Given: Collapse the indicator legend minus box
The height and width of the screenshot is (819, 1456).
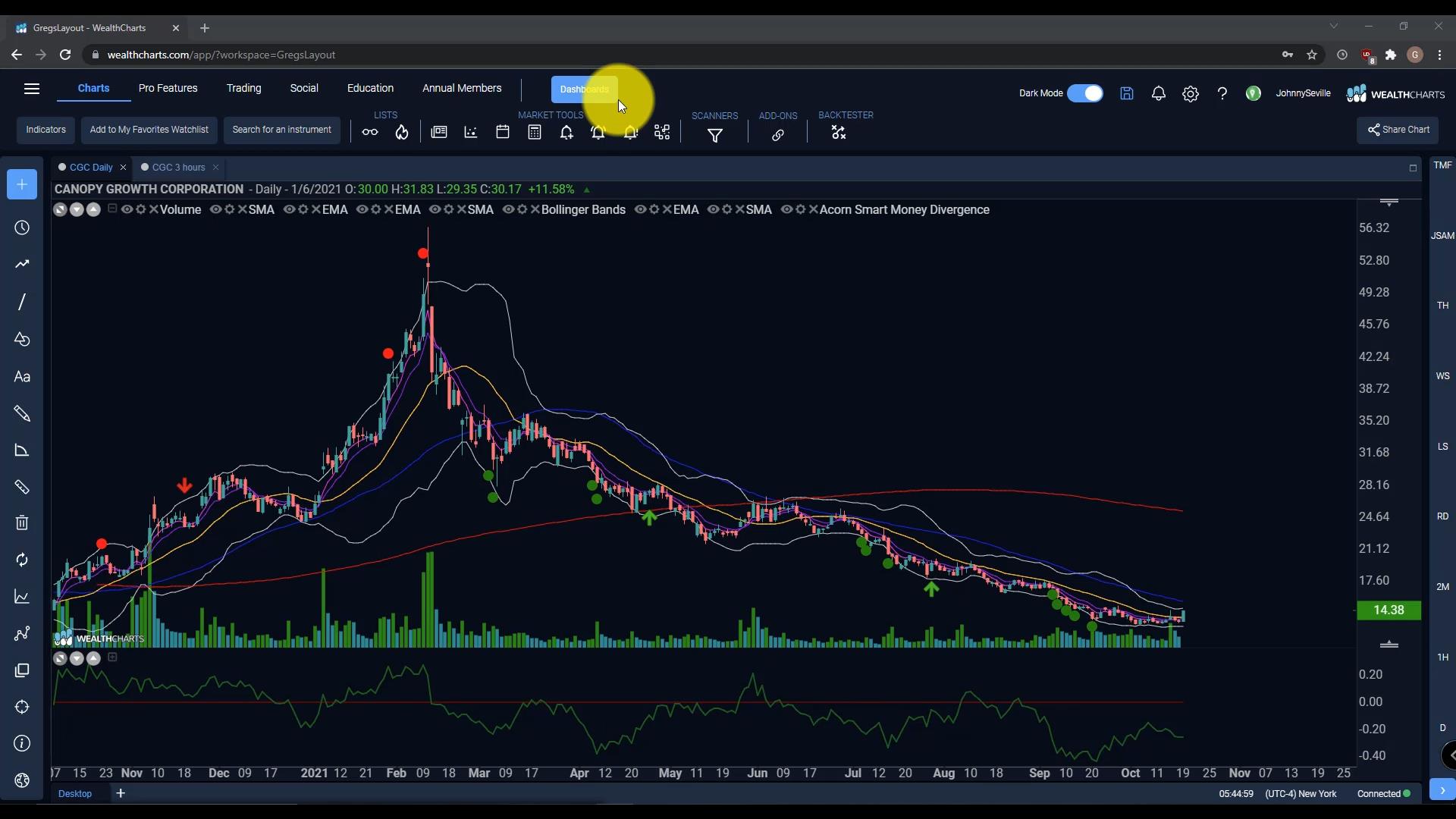Looking at the screenshot, I should pos(112,209).
